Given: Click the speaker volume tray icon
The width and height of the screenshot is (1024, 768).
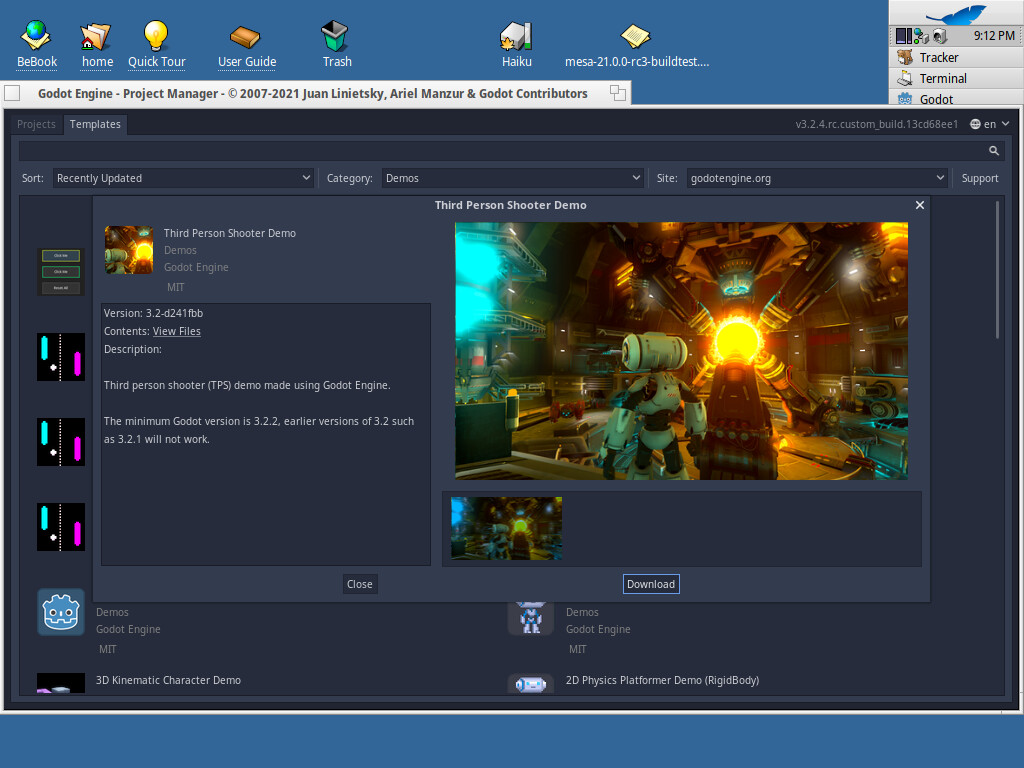Looking at the screenshot, I should click(x=940, y=36).
